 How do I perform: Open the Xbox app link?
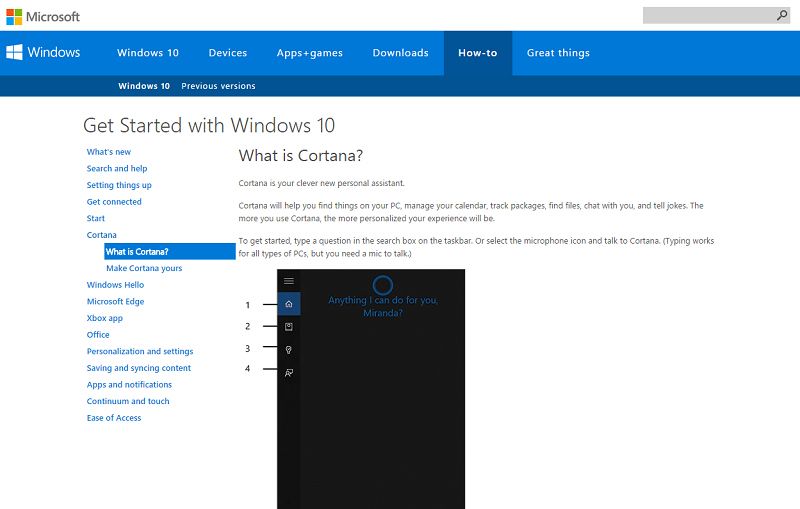tap(105, 318)
